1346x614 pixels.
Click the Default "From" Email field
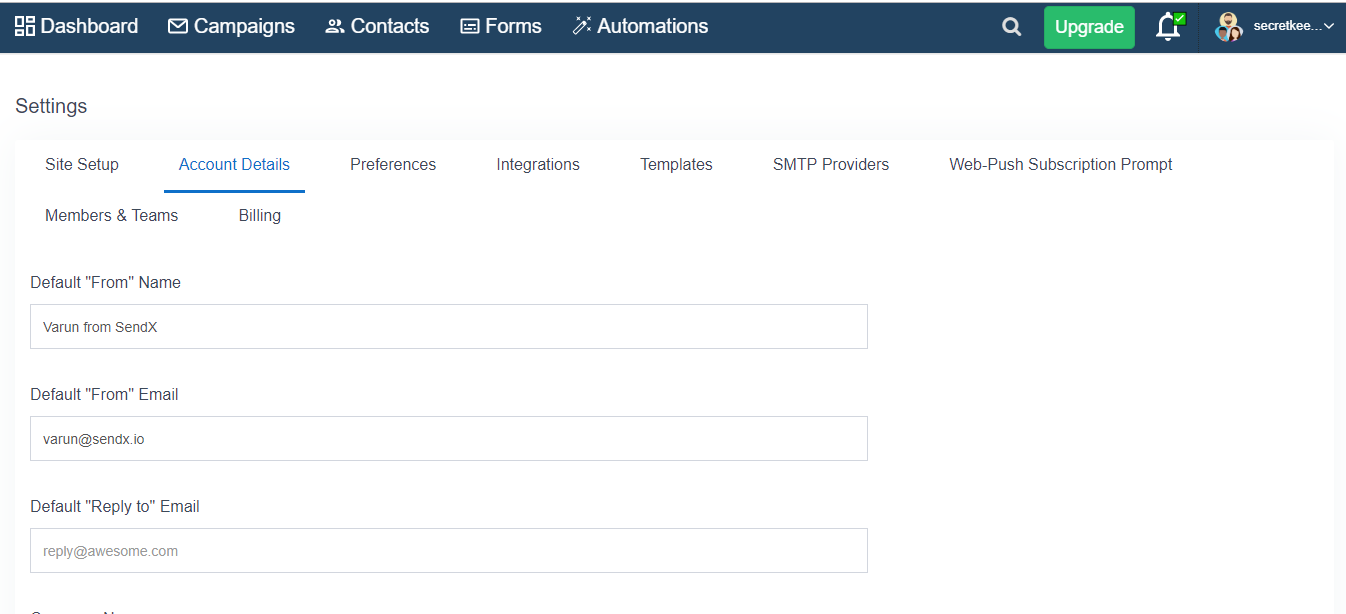coord(448,439)
